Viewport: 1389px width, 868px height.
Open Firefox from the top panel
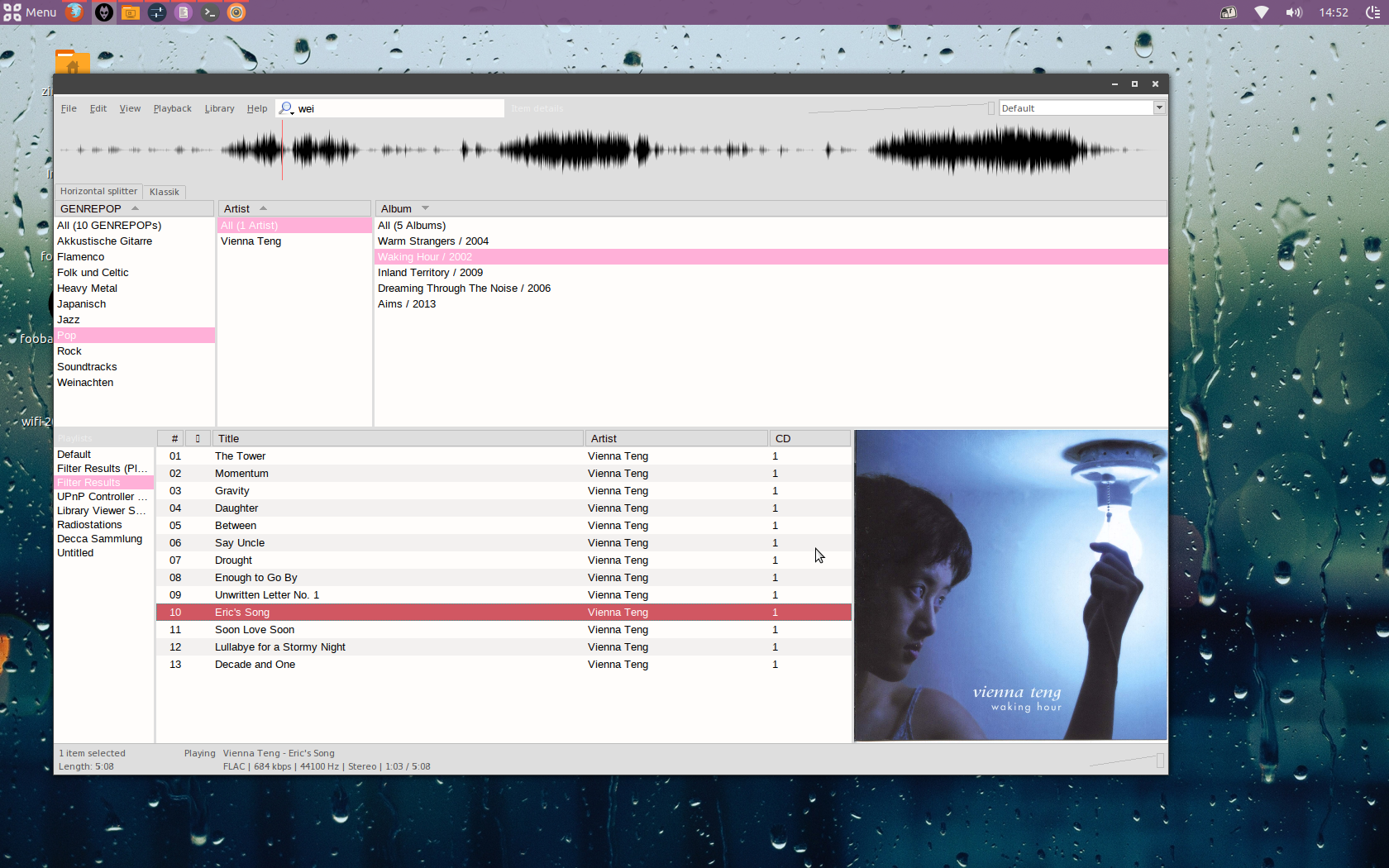74,12
